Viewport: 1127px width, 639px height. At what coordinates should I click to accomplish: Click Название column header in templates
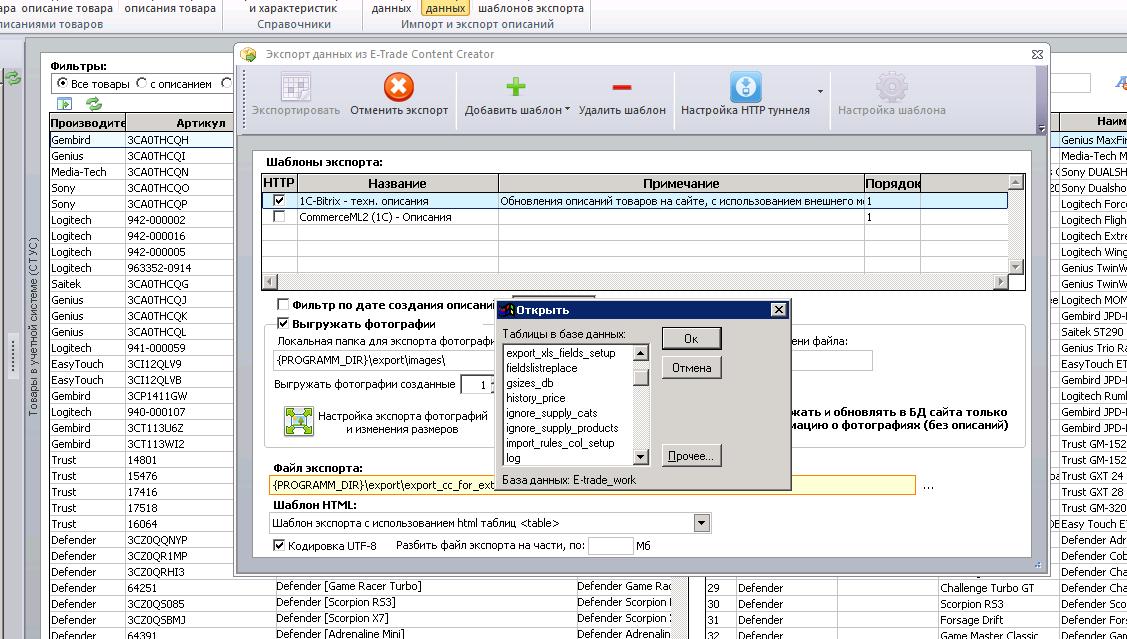[x=397, y=184]
